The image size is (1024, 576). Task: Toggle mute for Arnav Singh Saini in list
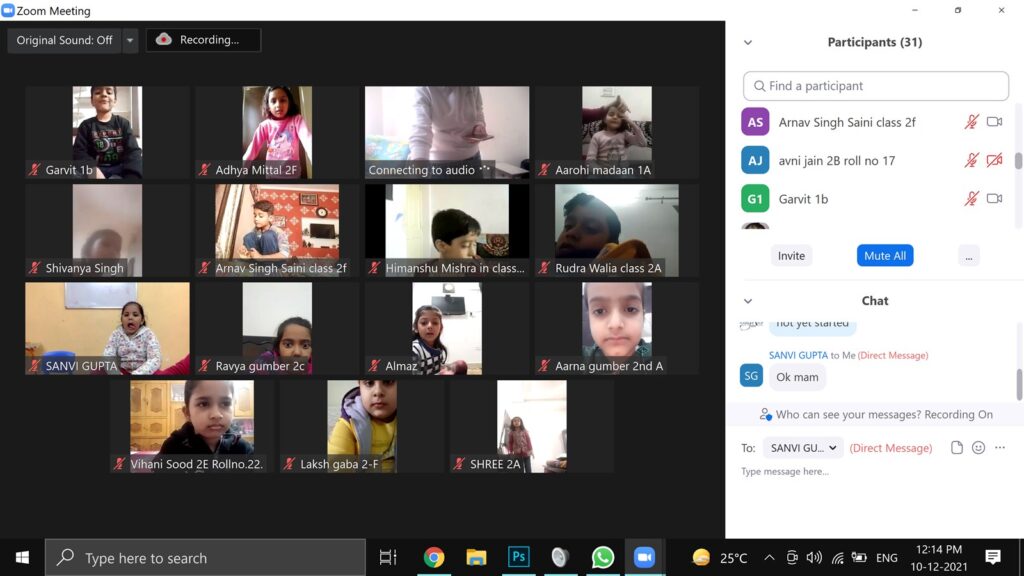tap(971, 122)
